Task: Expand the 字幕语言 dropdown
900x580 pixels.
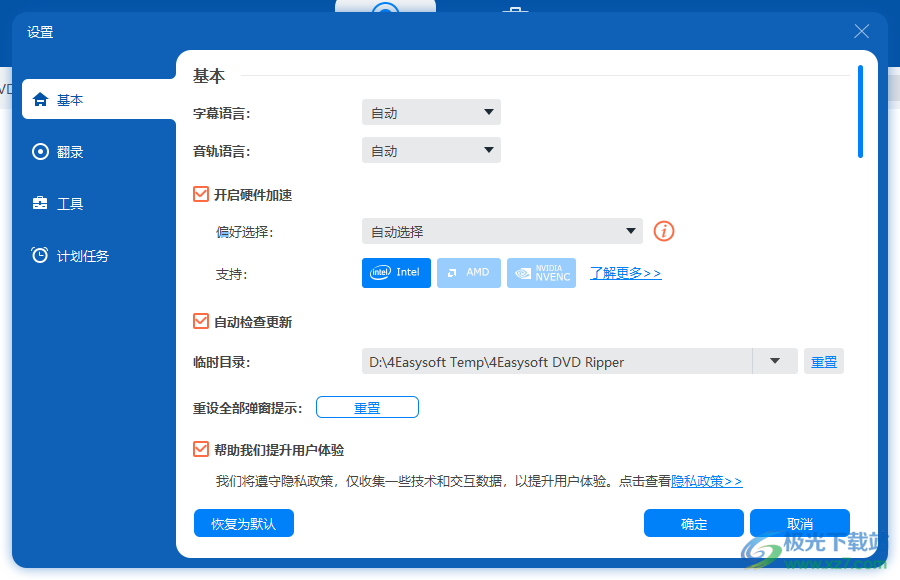Action: [431, 112]
